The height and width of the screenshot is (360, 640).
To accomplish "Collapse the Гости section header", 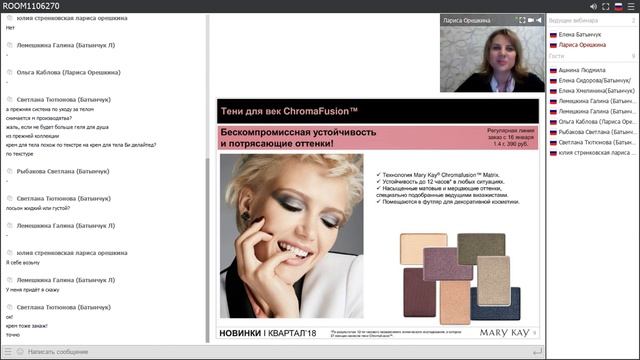I will click(x=593, y=56).
